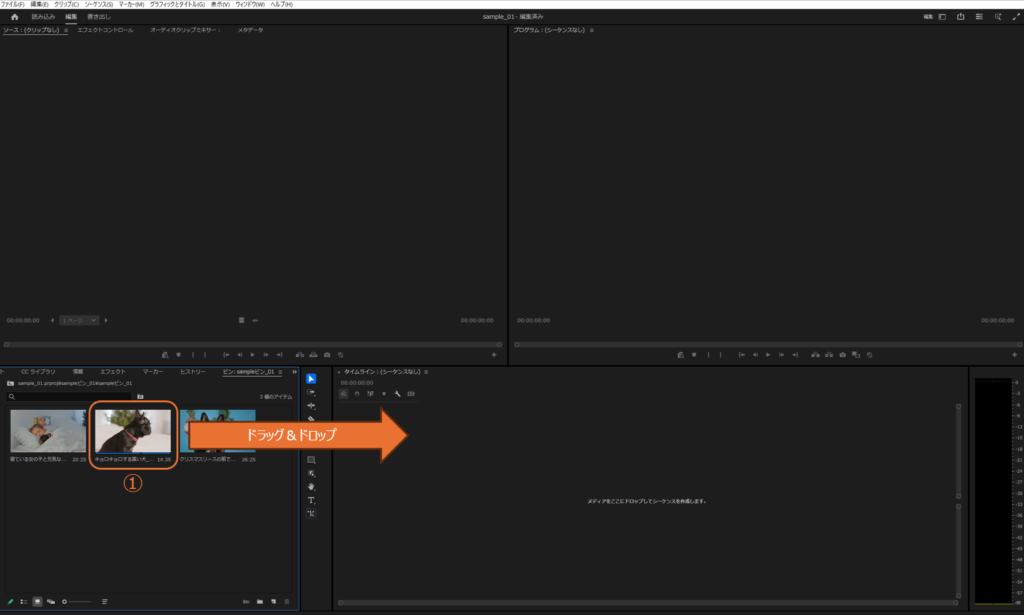Click the Home icon in header
This screenshot has height=615, width=1024.
coord(14,17)
